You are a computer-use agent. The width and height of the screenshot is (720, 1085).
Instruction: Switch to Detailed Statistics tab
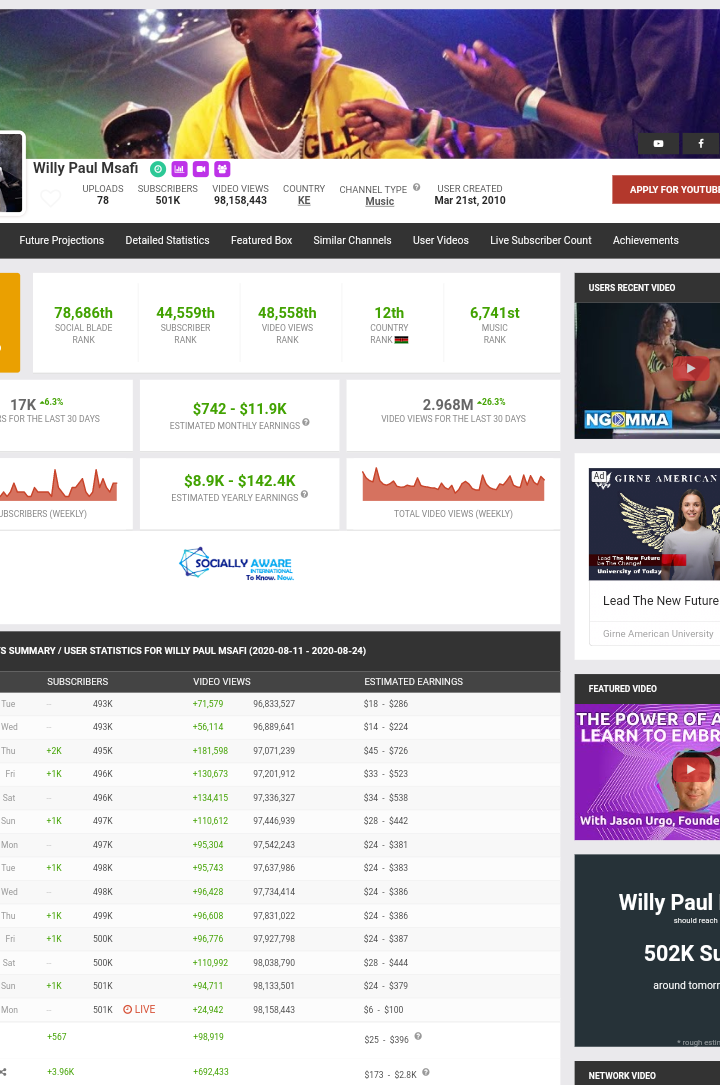coord(167,241)
